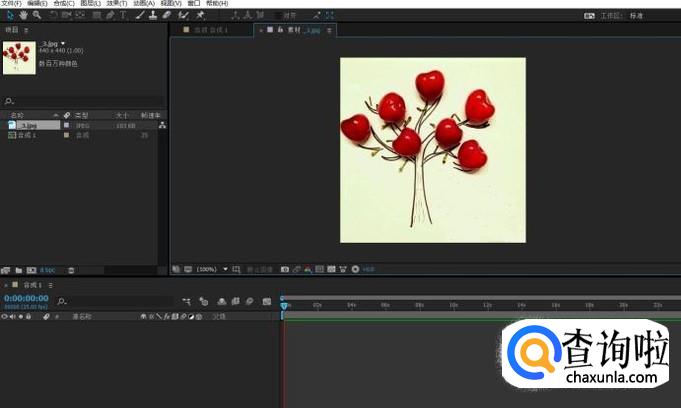Click the 0:00:00:00 current timecode field
The height and width of the screenshot is (408, 681).
(x=26, y=298)
